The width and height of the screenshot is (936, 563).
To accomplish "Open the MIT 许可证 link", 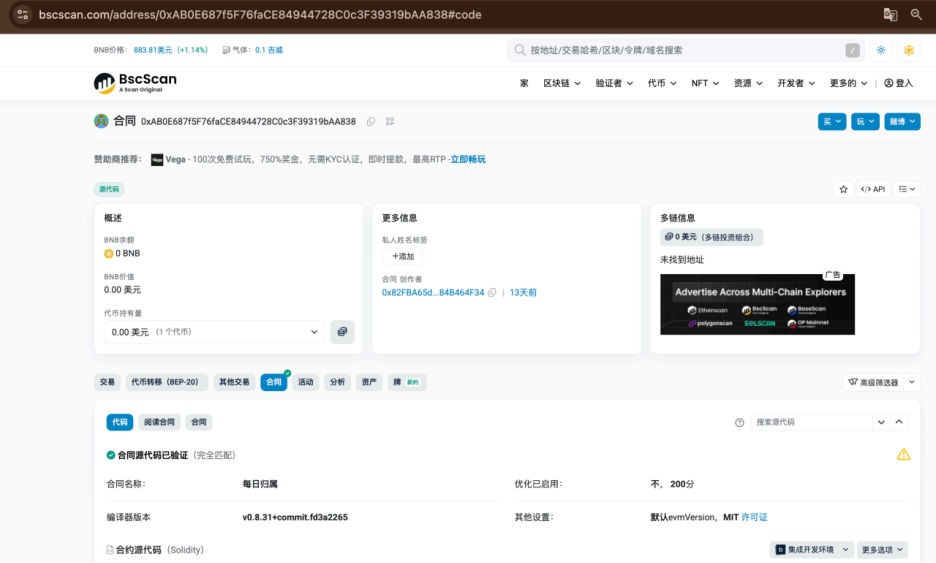I will pos(754,517).
